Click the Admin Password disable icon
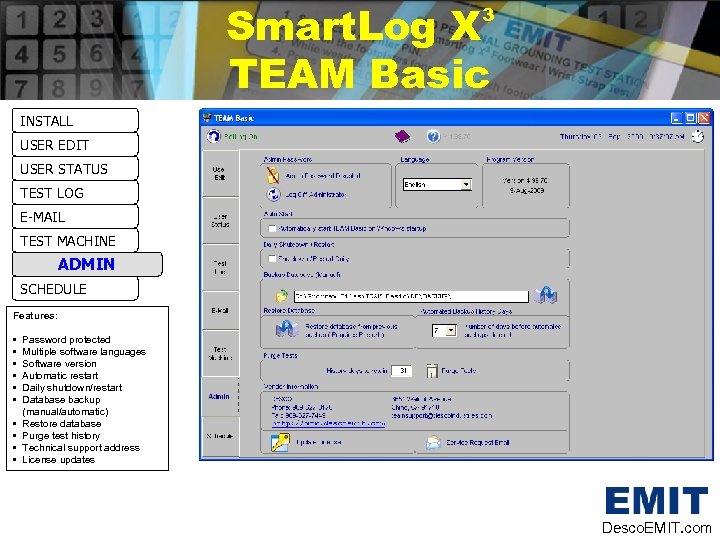The height and width of the screenshot is (540, 720). 273,175
